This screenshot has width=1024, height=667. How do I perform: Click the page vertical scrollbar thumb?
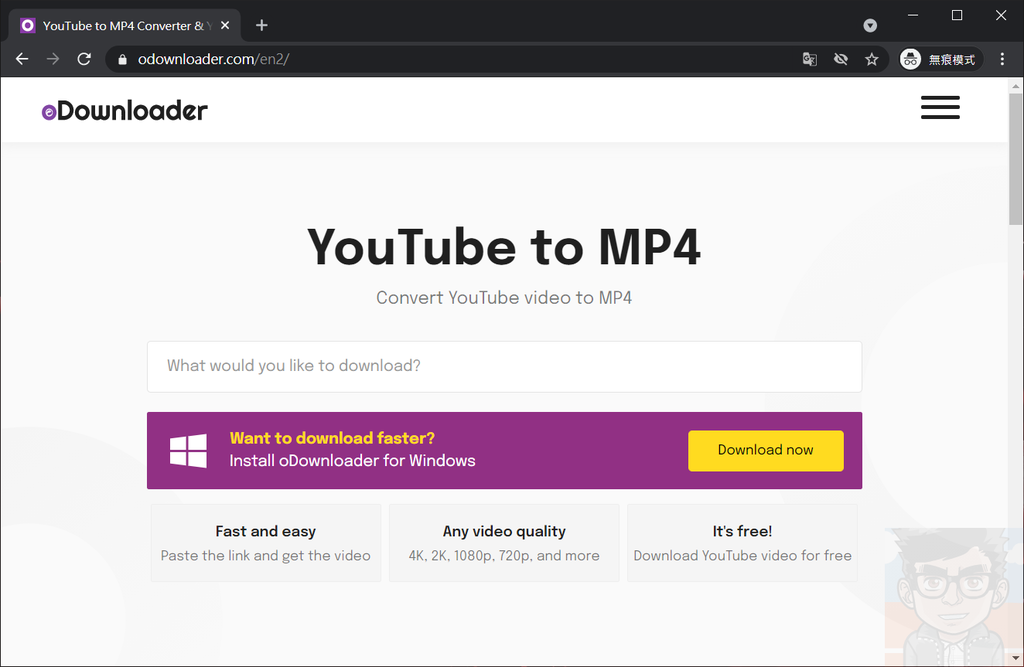[1016, 159]
